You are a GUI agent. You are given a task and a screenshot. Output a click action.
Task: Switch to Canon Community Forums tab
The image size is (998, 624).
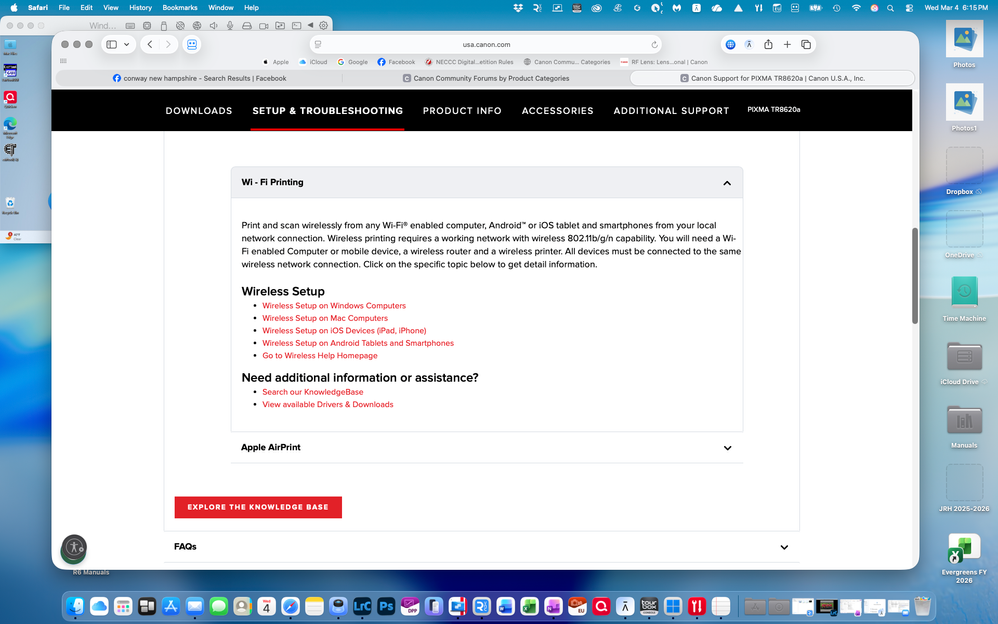pos(486,78)
